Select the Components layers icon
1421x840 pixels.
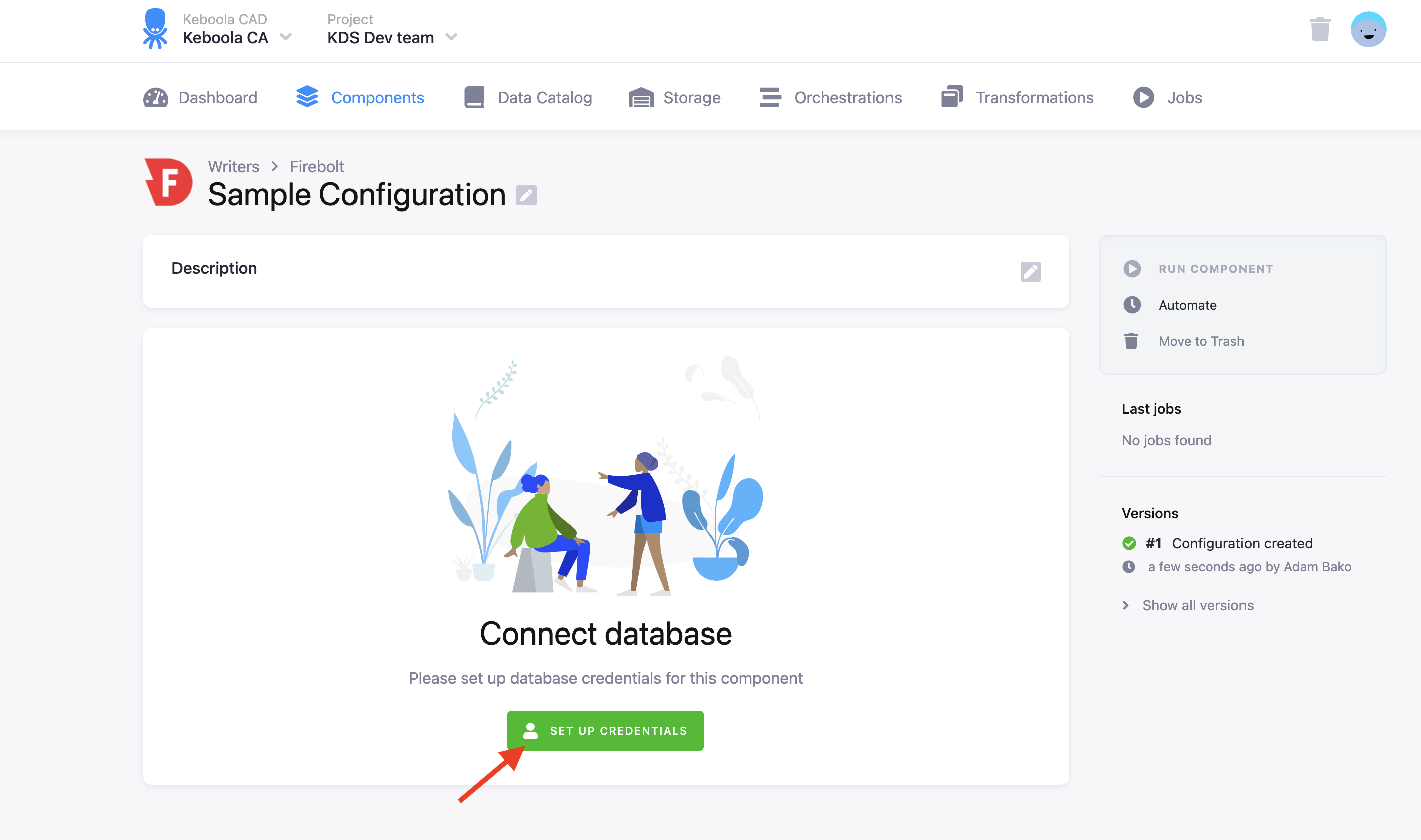[x=307, y=97]
